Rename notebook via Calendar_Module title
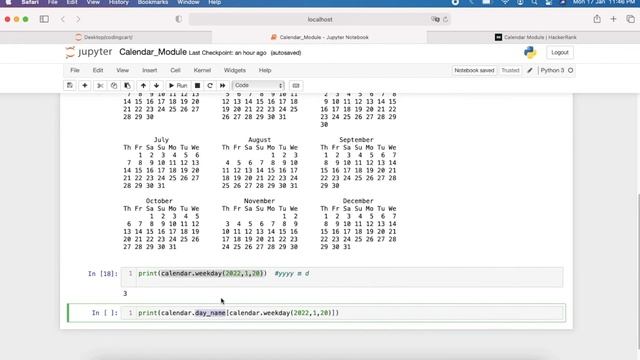 point(153,52)
